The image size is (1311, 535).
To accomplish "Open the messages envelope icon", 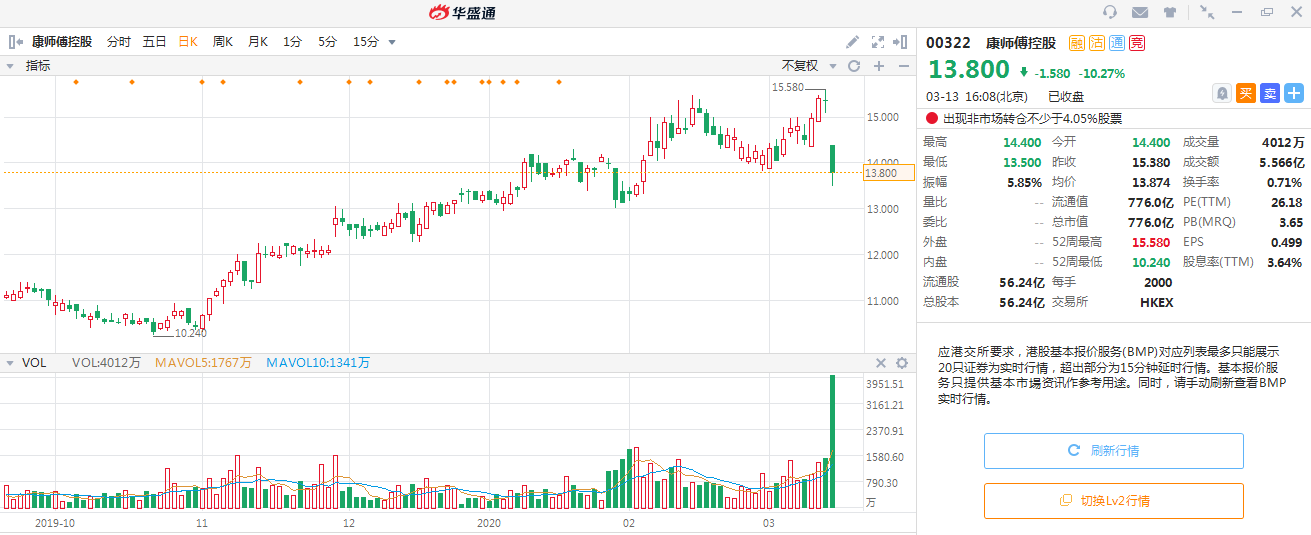I will coord(1139,13).
